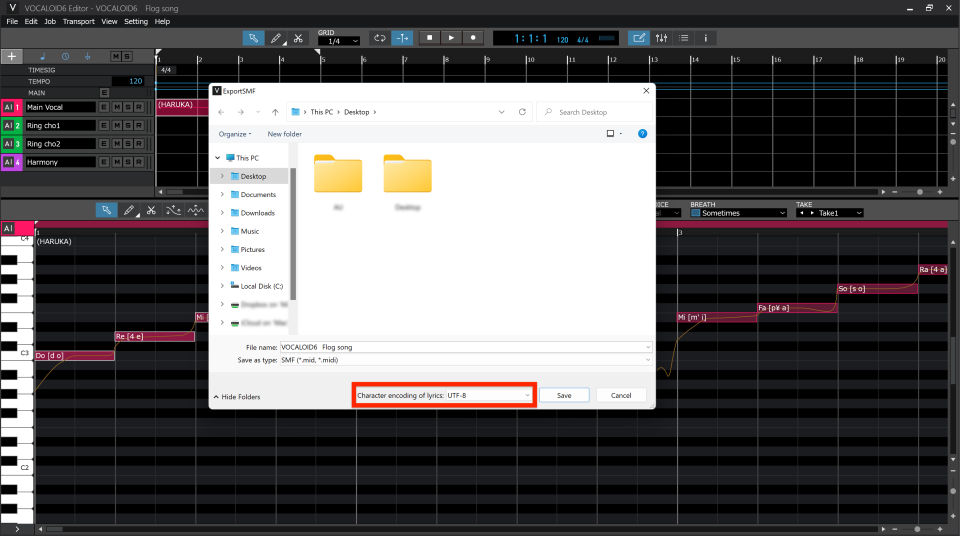Solo the Harmony track
This screenshot has height=536, width=960.
click(127, 162)
